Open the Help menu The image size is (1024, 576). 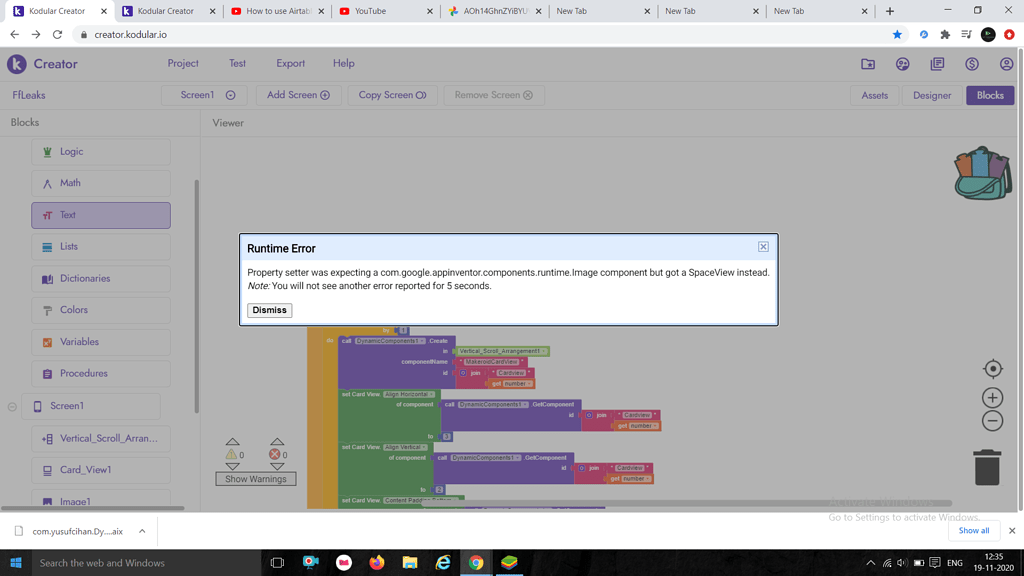[x=344, y=63]
